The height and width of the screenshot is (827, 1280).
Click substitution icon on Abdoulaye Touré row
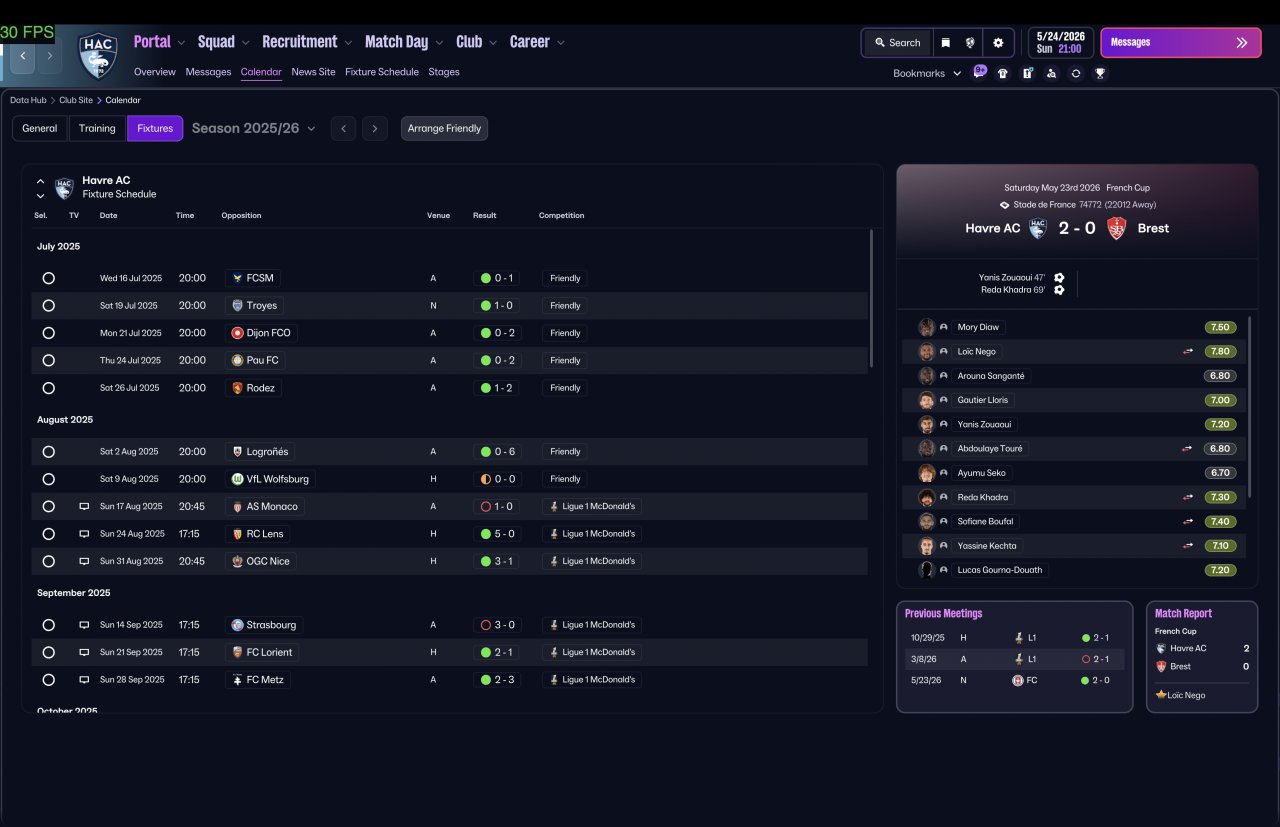tap(1189, 449)
